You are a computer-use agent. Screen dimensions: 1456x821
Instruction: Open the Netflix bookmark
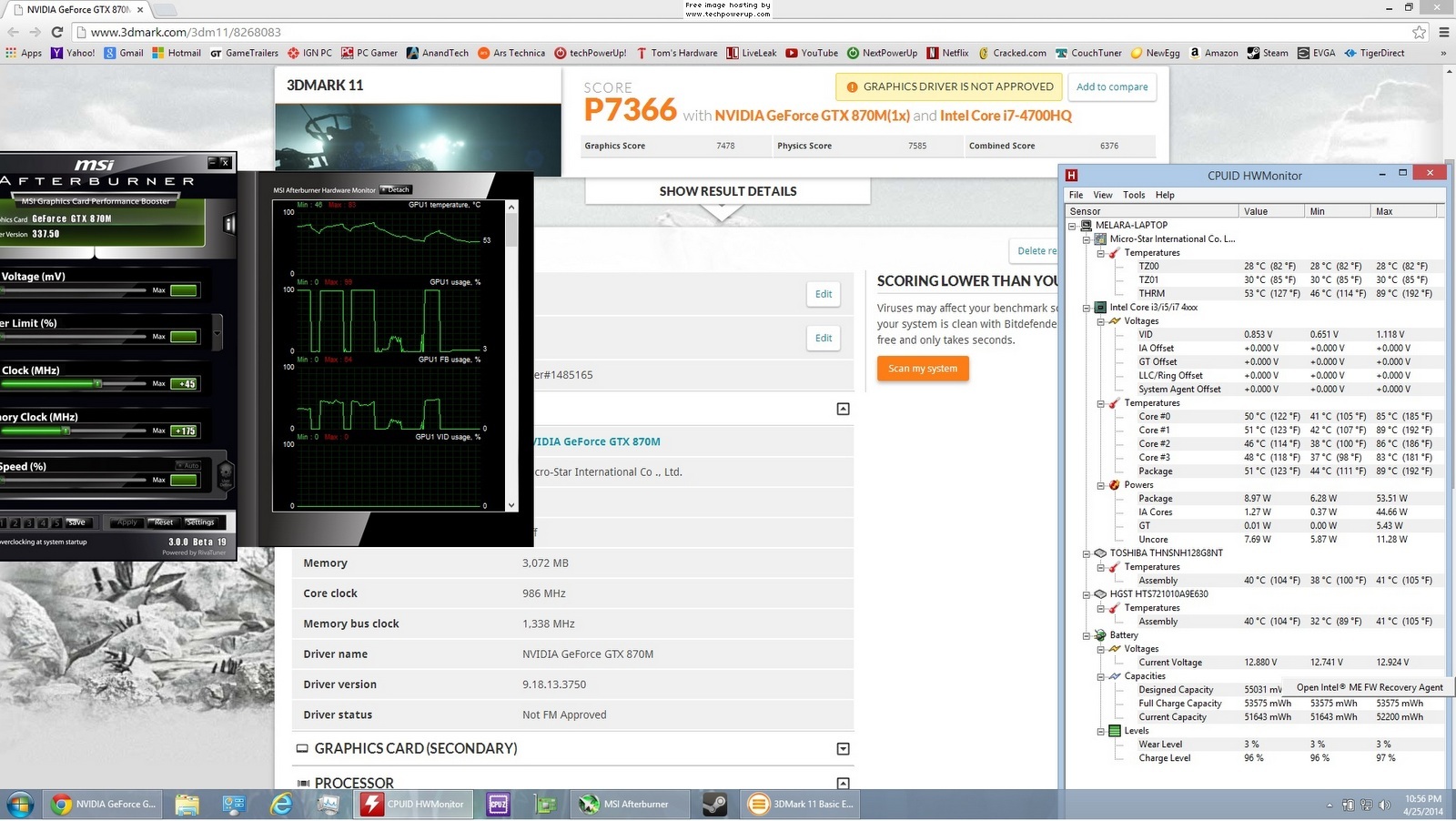(947, 53)
